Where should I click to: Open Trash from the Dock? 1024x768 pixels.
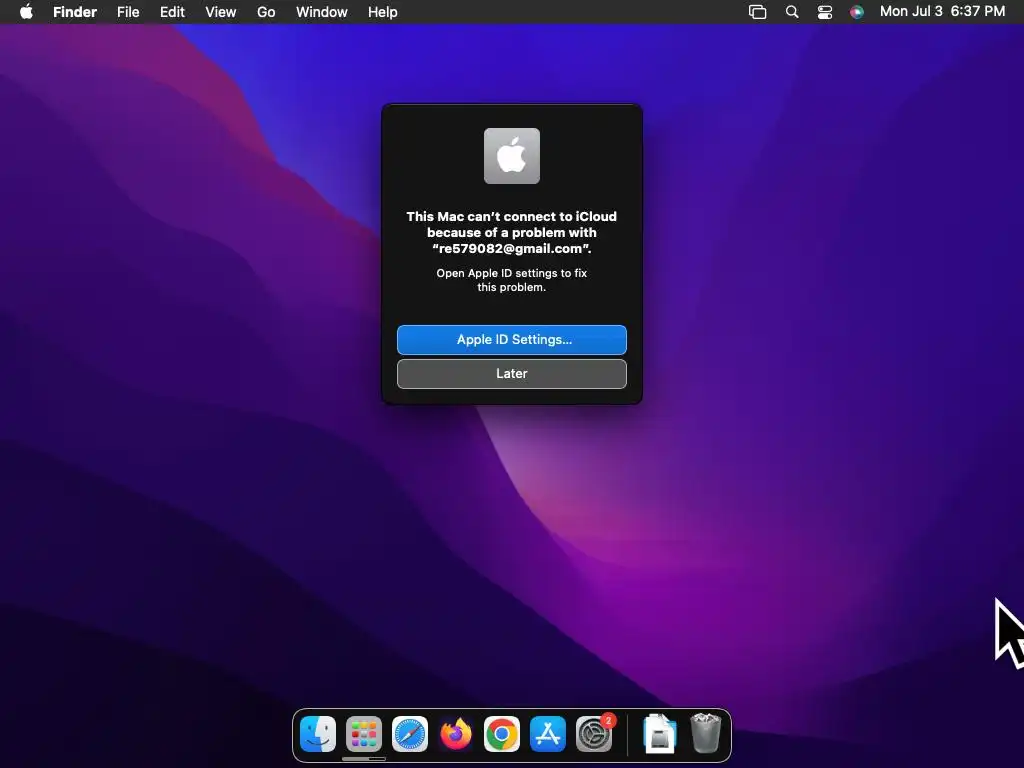pos(706,734)
